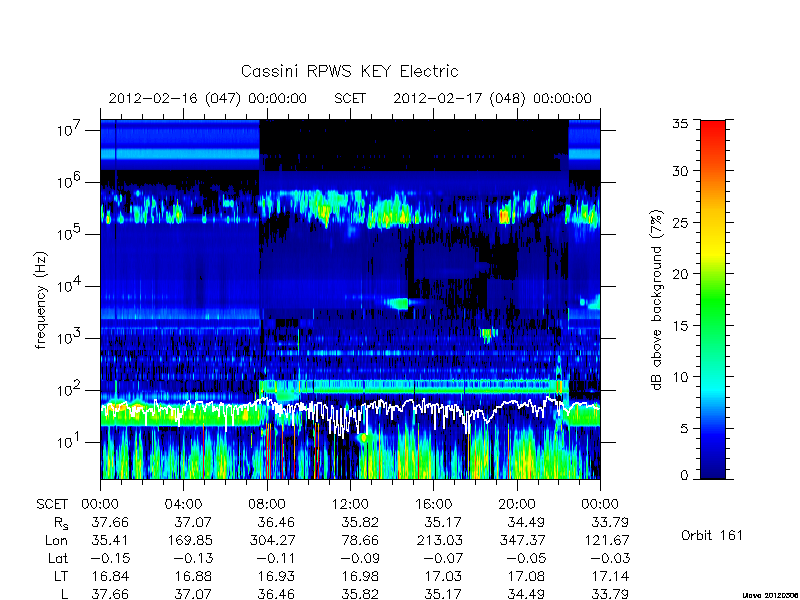The image size is (800, 600).
Task: Click the latitude value -0.05
Action: [x=526, y=559]
